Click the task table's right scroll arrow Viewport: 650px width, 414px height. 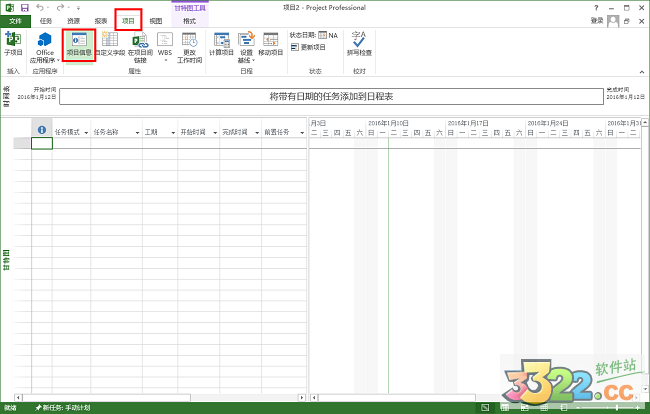point(302,397)
